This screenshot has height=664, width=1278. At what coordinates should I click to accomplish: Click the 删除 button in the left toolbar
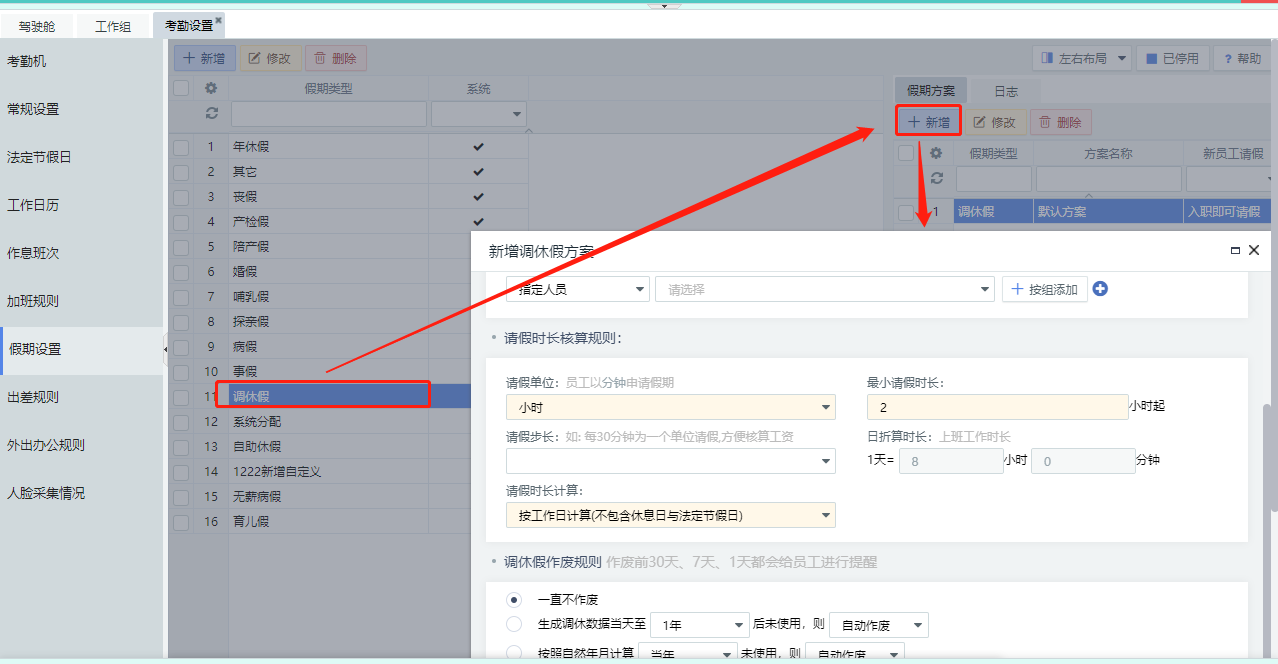335,58
